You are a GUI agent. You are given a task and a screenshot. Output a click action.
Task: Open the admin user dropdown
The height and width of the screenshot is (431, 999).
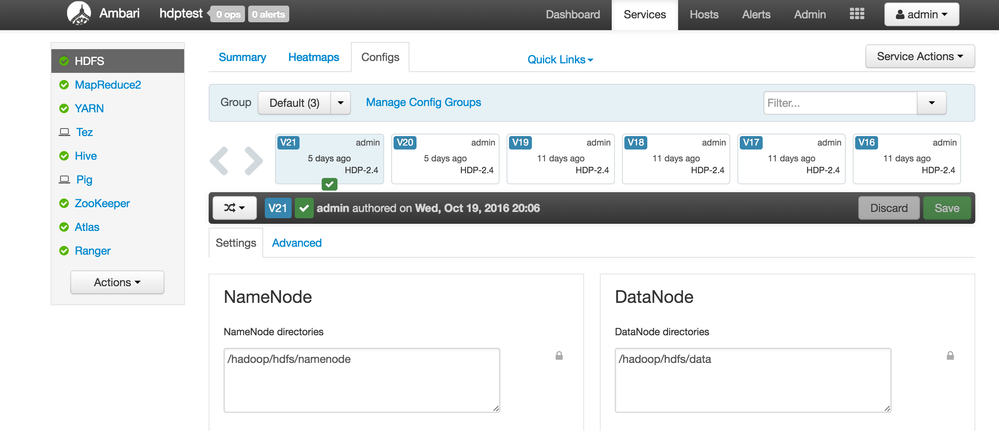pyautogui.click(x=922, y=15)
